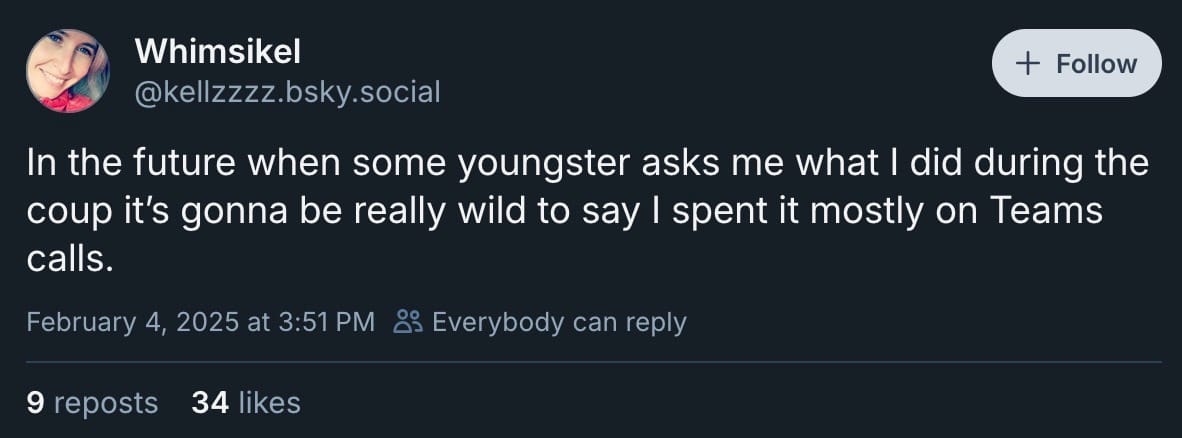Click the people icon beside reply setting
The height and width of the screenshot is (438, 1182).
[x=408, y=322]
